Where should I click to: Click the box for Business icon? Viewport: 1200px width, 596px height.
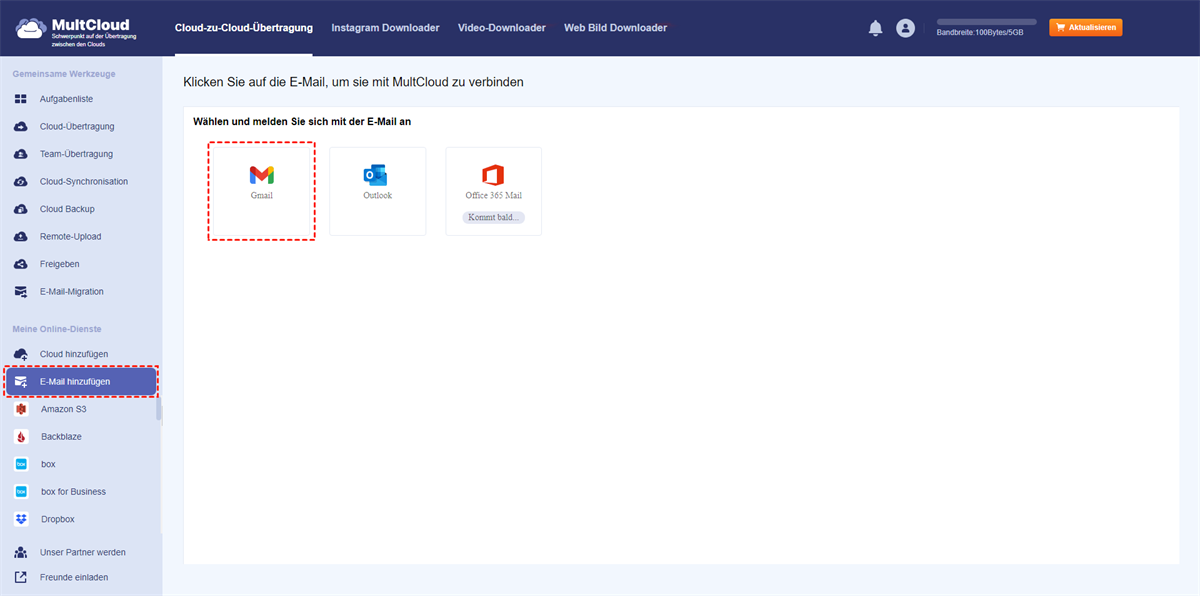[x=21, y=492]
